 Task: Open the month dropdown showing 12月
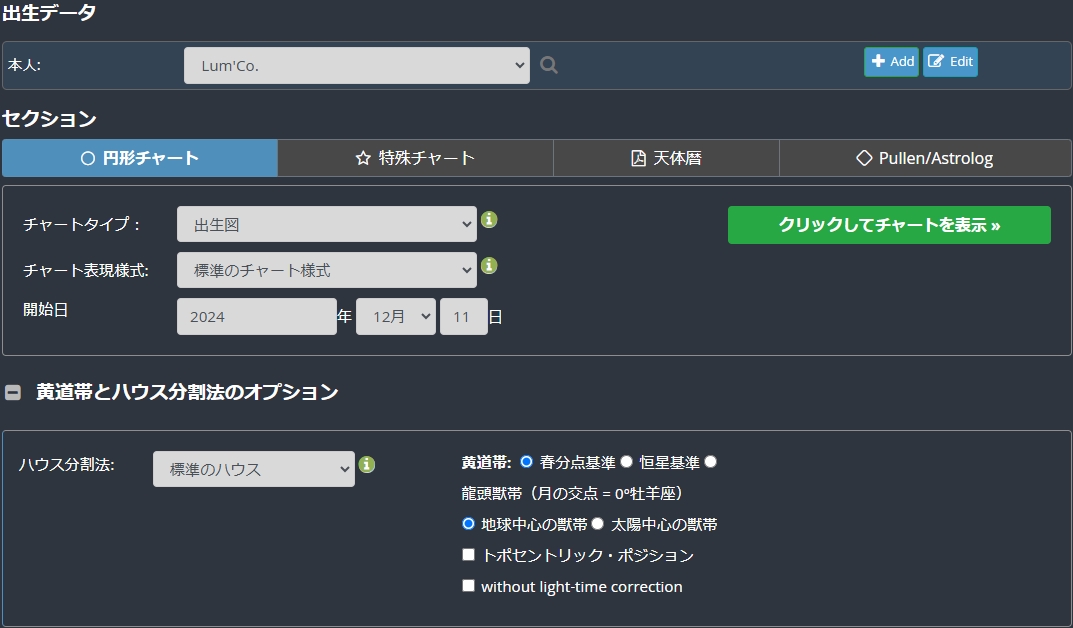pos(396,317)
